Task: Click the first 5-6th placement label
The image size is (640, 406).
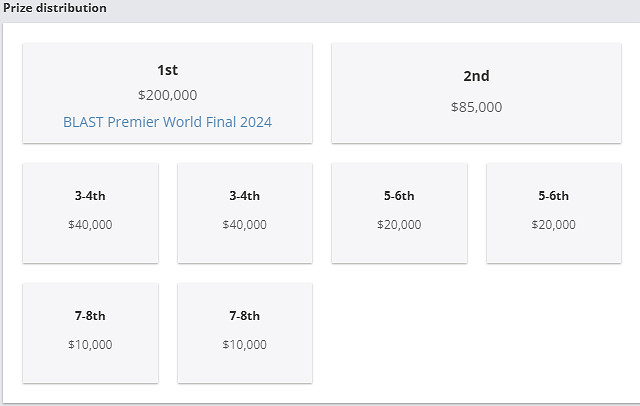Action: tap(399, 196)
